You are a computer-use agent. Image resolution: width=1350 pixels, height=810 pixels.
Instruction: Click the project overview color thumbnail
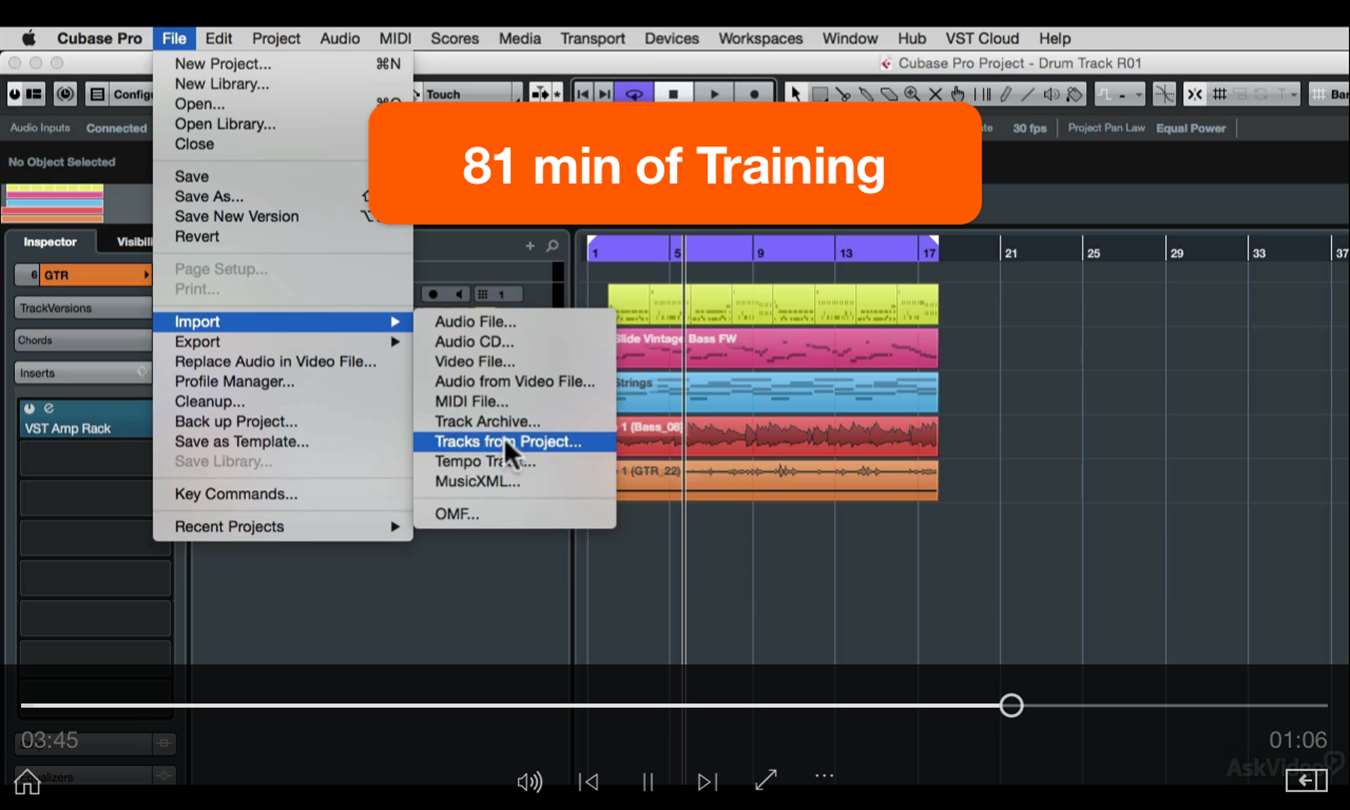click(54, 203)
